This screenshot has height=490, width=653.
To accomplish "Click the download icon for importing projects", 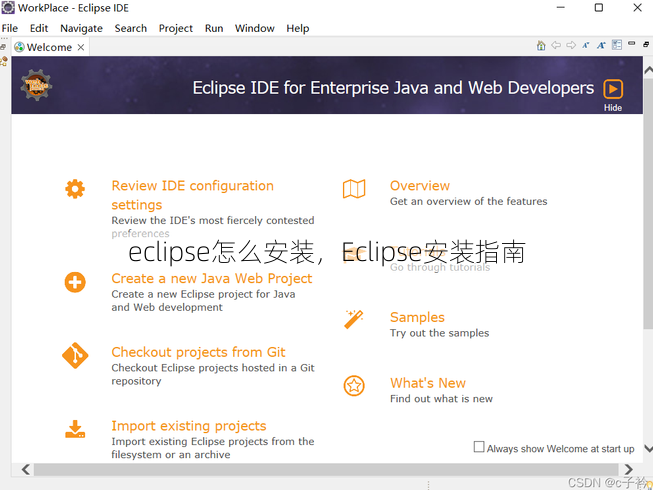I will [x=75, y=429].
